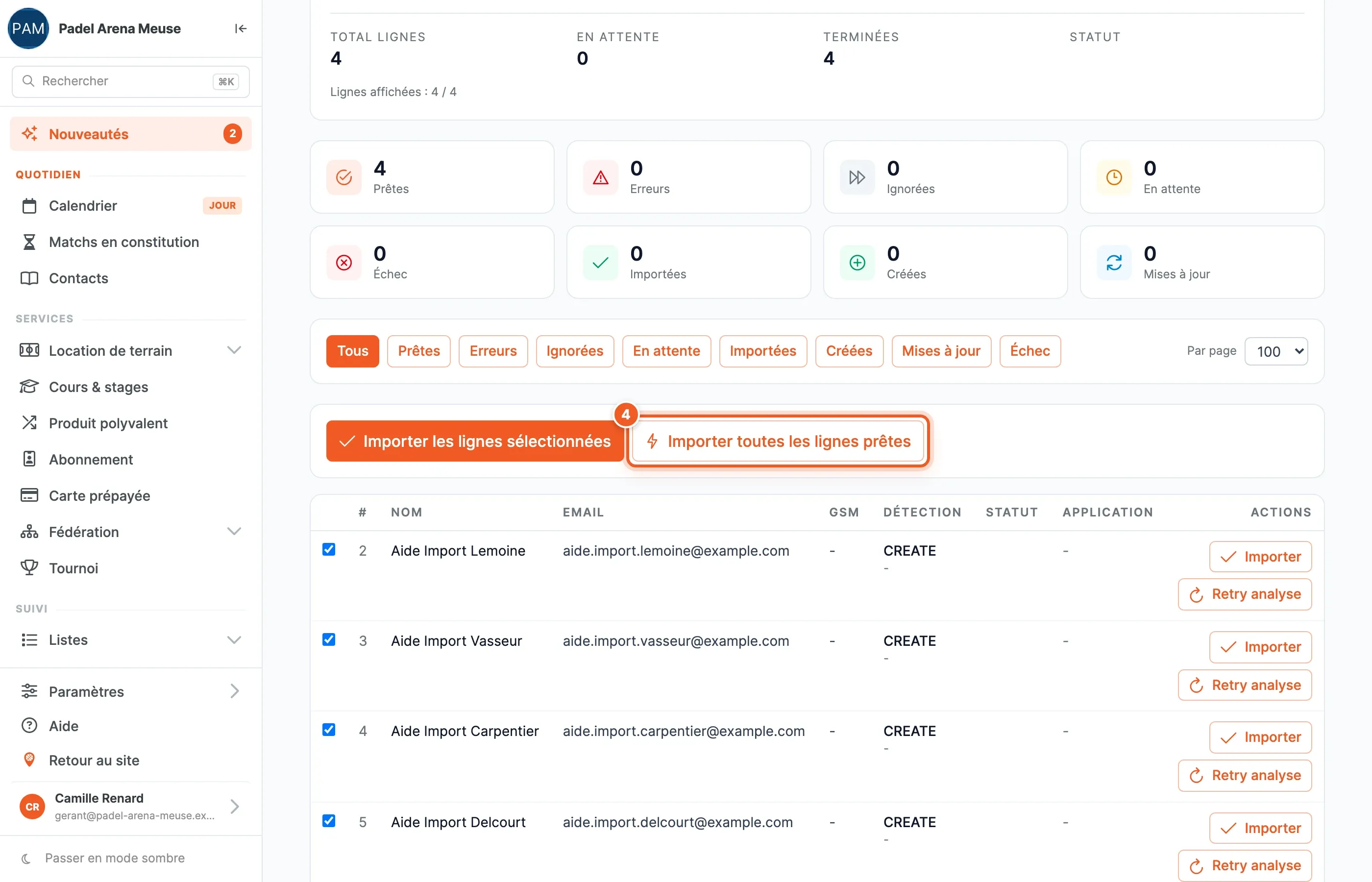This screenshot has width=1372, height=882.
Task: Click the Aide question mark icon
Action: (x=29, y=726)
